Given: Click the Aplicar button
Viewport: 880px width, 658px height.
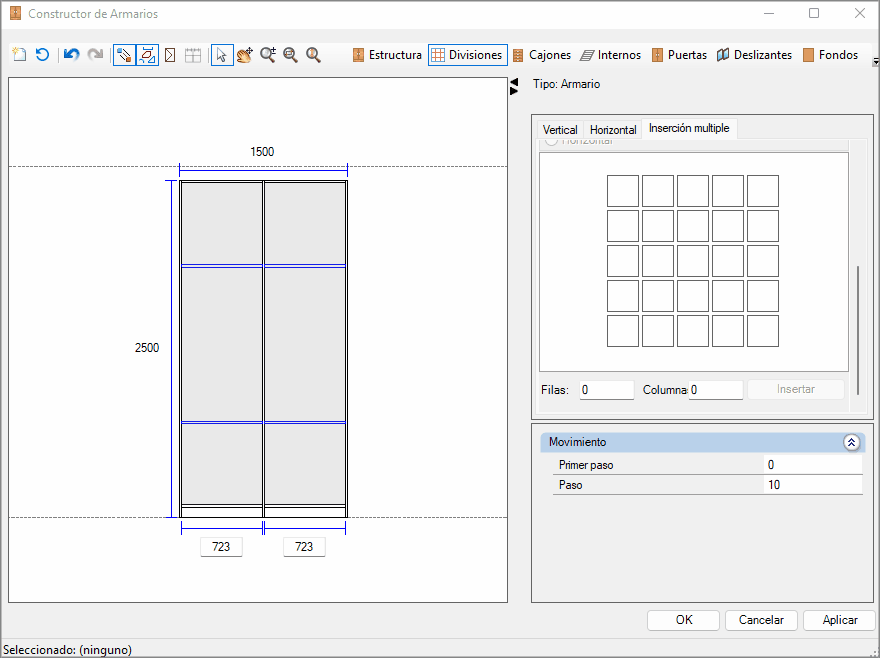Looking at the screenshot, I should pos(840,620).
